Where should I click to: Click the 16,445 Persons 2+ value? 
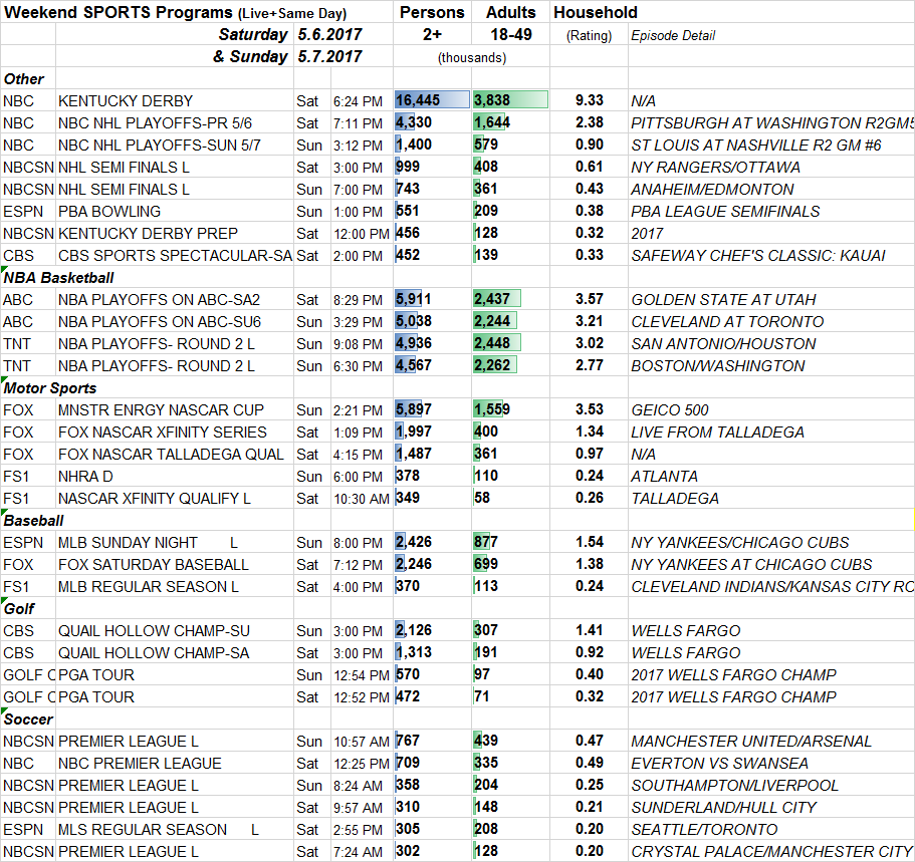coord(432,100)
